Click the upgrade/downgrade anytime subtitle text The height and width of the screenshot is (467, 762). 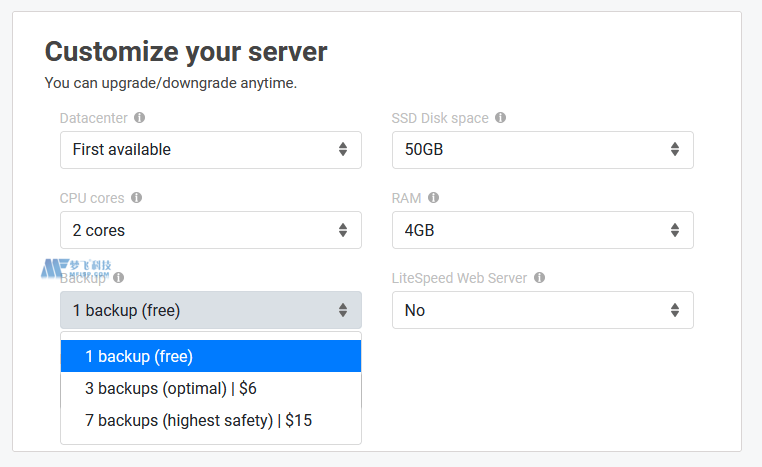pos(171,83)
